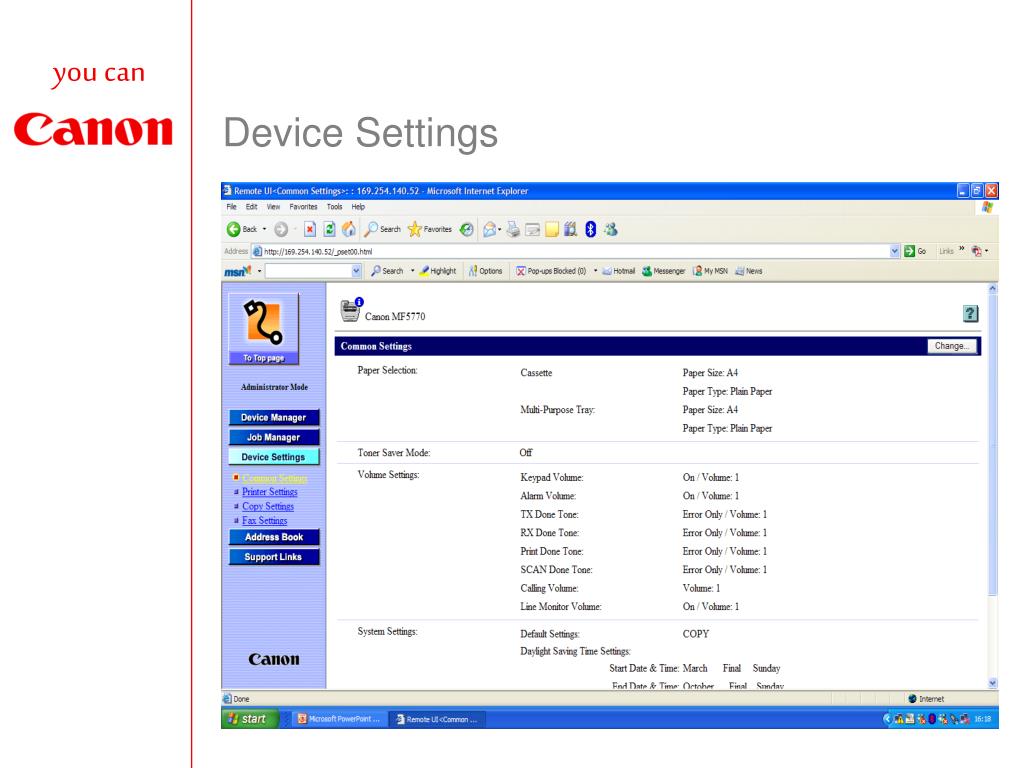1024x768 pixels.
Task: Click MSN toolbar Search button
Action: 387,271
